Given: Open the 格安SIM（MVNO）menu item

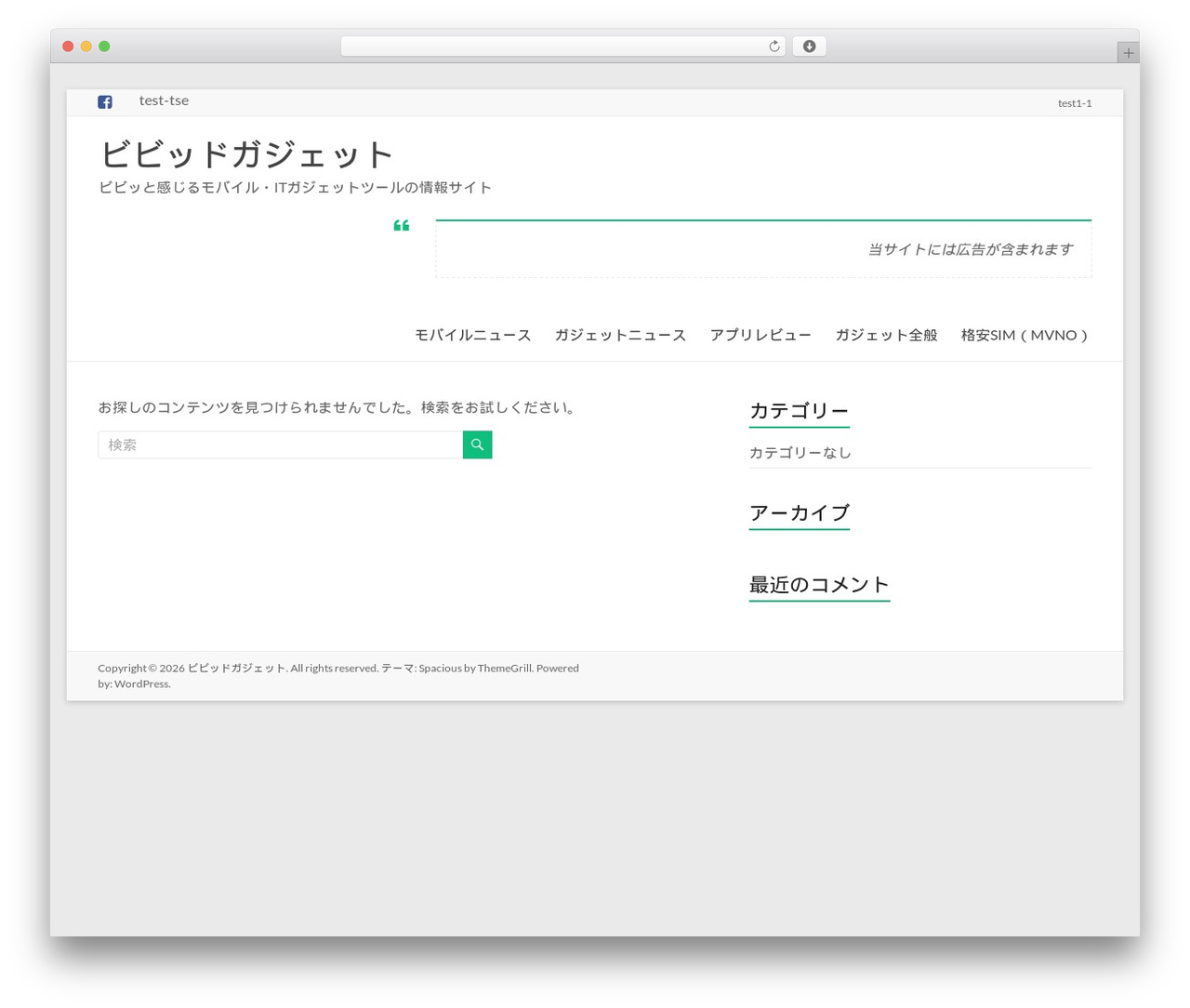Looking at the screenshot, I should click(x=1025, y=335).
